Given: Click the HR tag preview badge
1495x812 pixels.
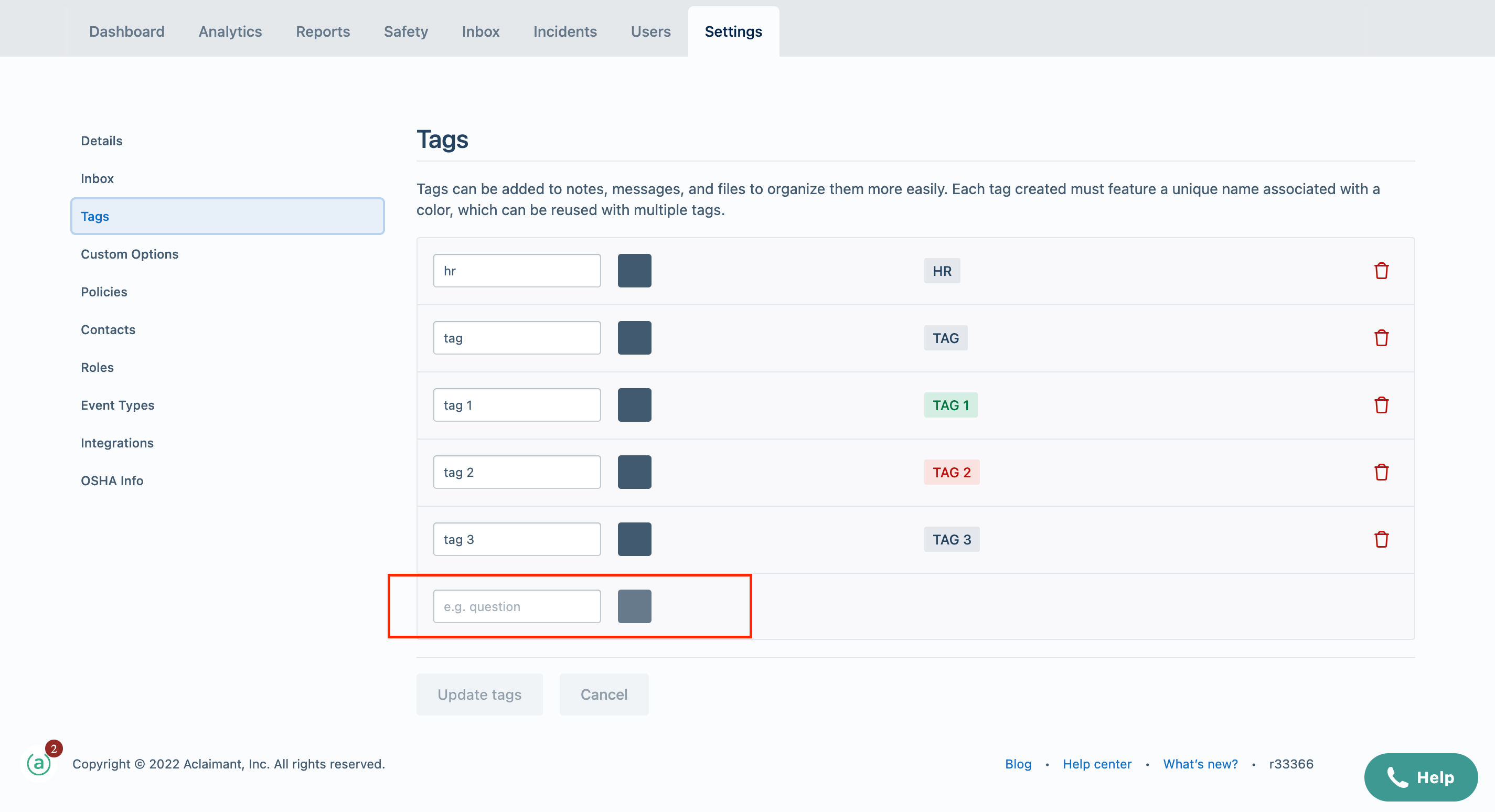Looking at the screenshot, I should pos(942,271).
